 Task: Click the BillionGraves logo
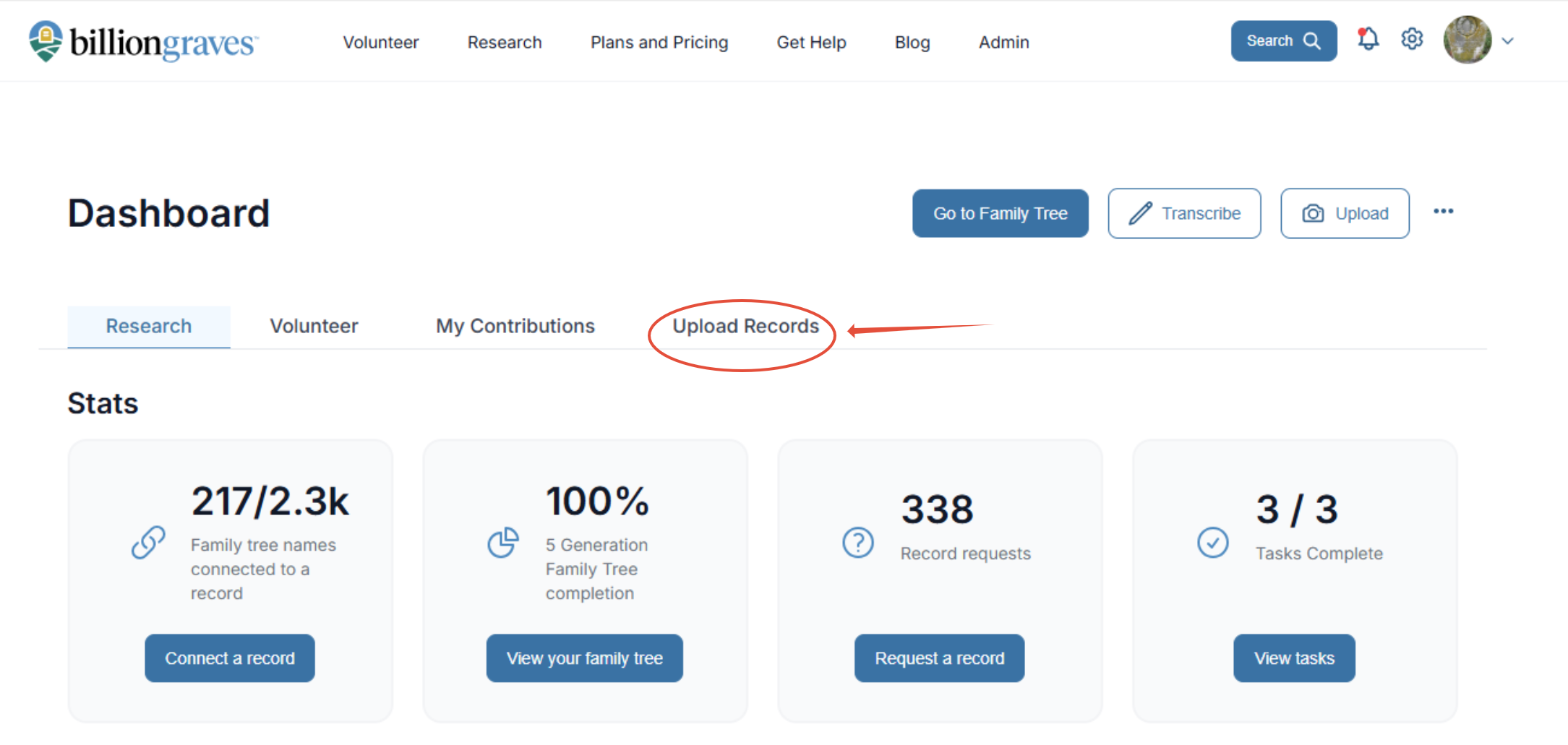[x=143, y=41]
